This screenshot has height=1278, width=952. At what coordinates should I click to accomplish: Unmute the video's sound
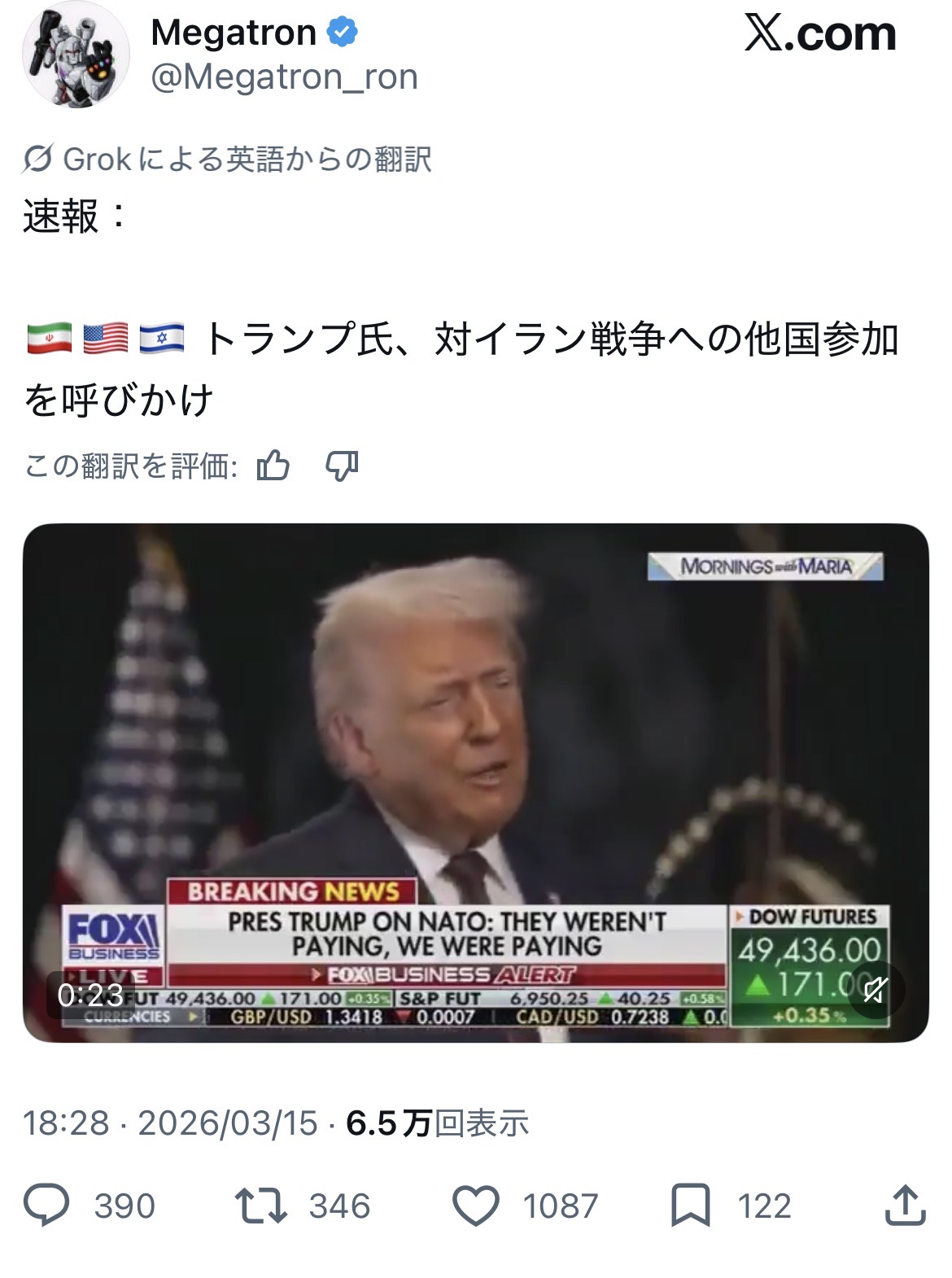pos(875,990)
